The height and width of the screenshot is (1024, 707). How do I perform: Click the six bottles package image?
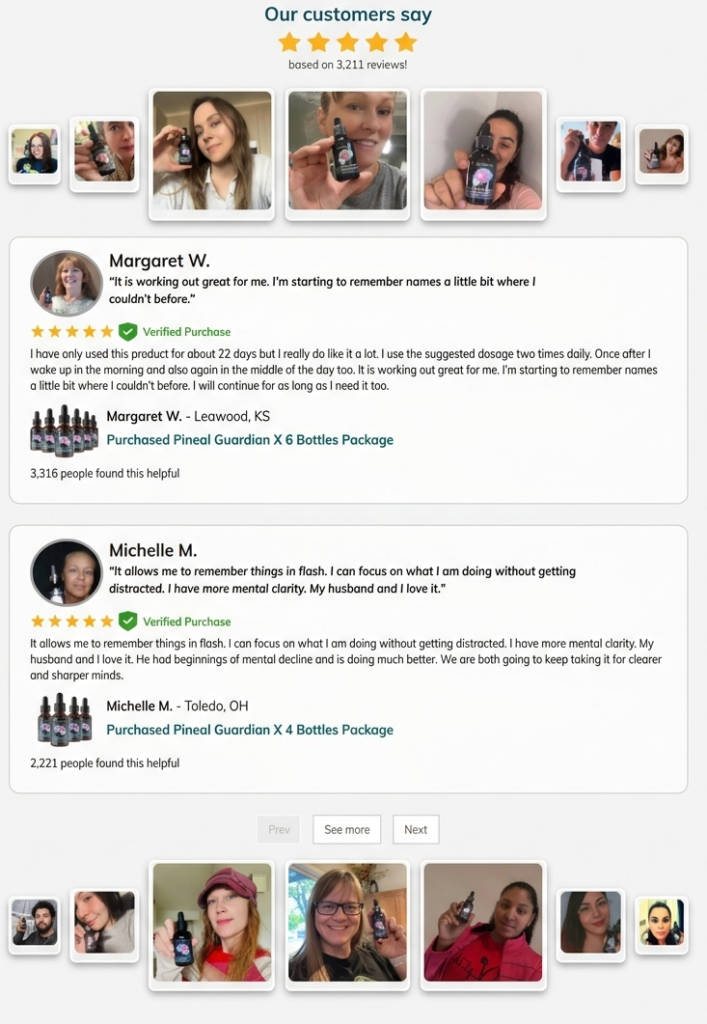64,430
